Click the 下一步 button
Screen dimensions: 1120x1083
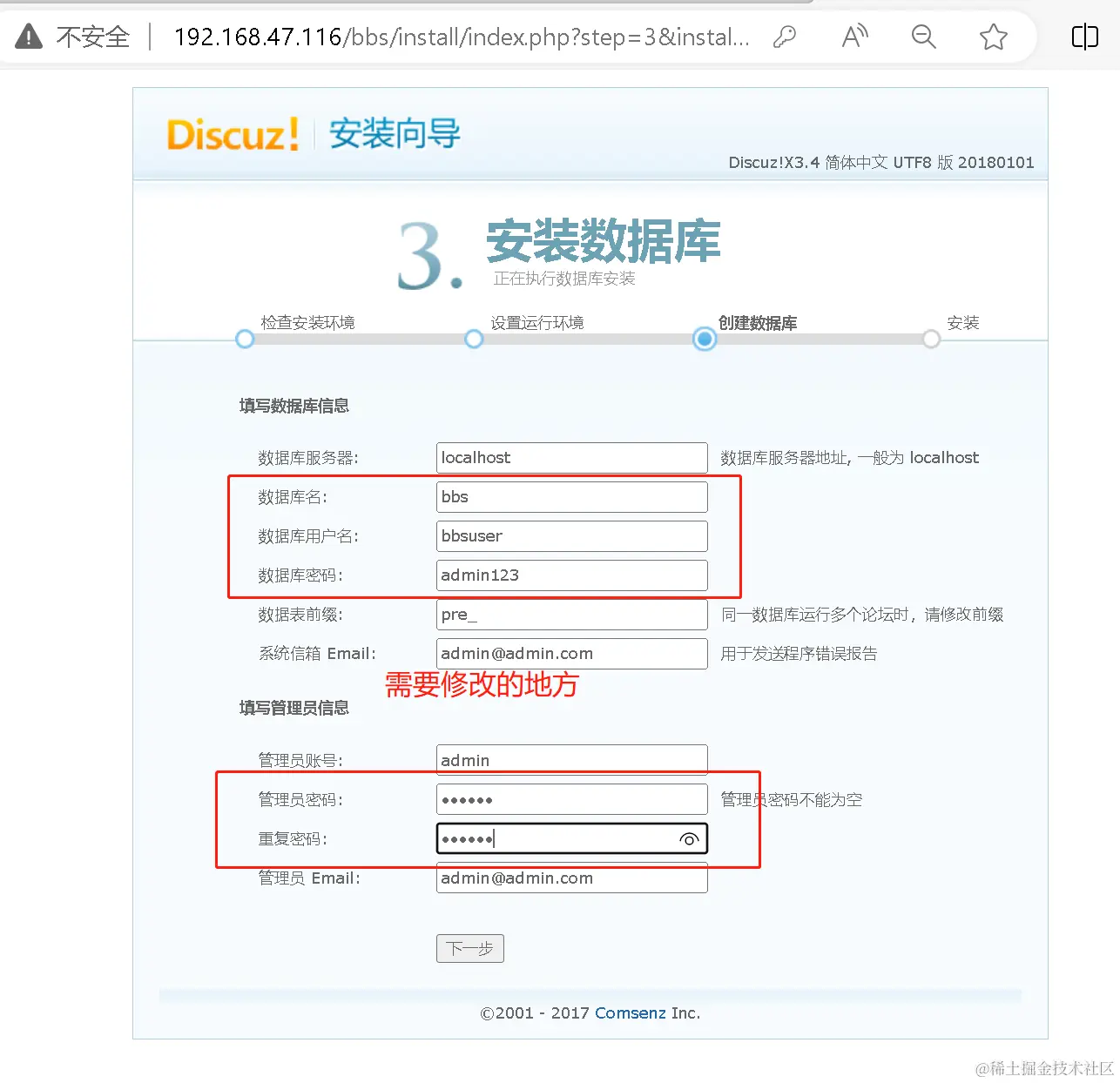tap(470, 948)
